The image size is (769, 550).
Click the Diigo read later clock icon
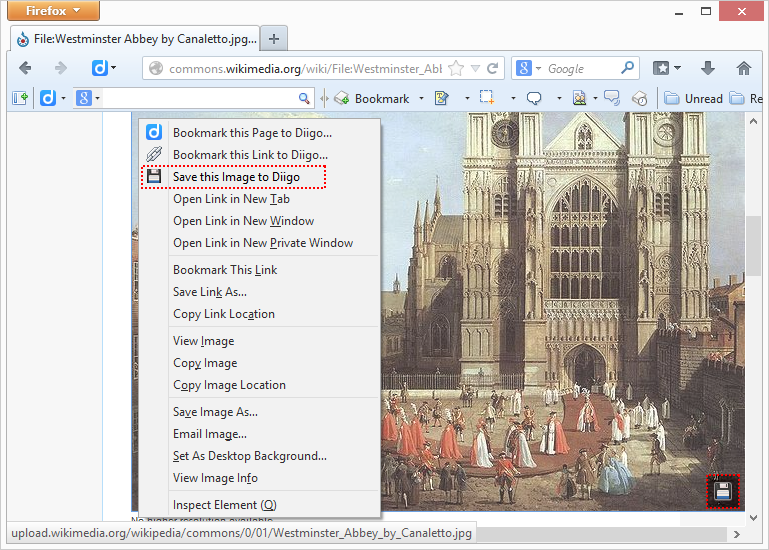[640, 99]
